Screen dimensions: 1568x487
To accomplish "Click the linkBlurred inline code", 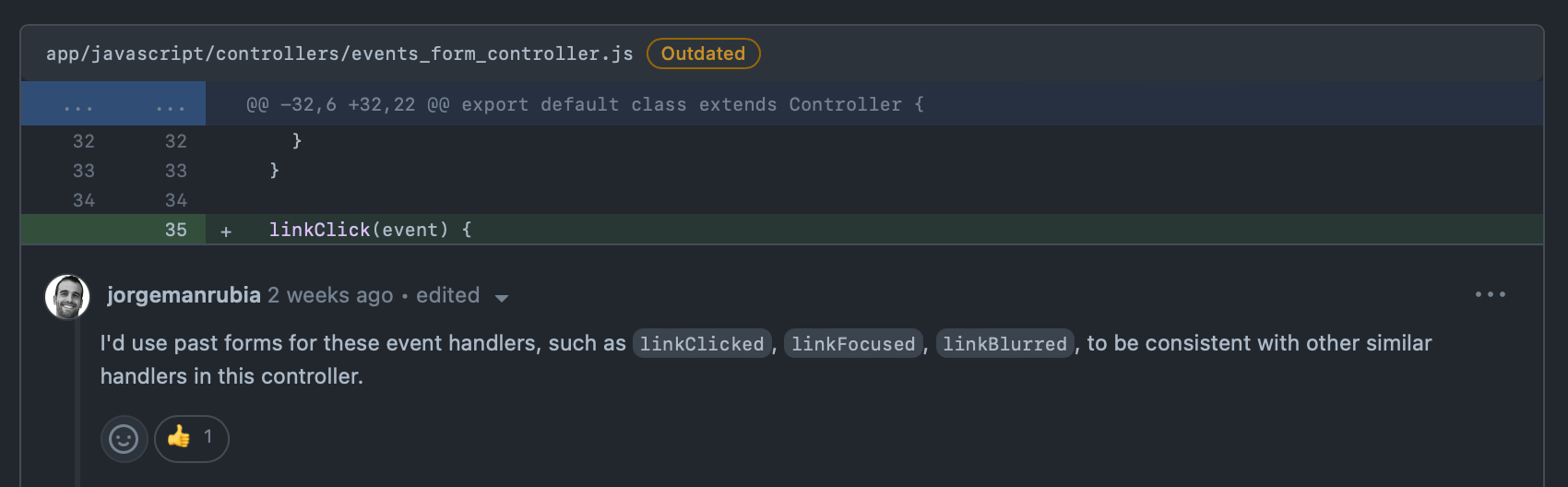I will [x=1004, y=344].
